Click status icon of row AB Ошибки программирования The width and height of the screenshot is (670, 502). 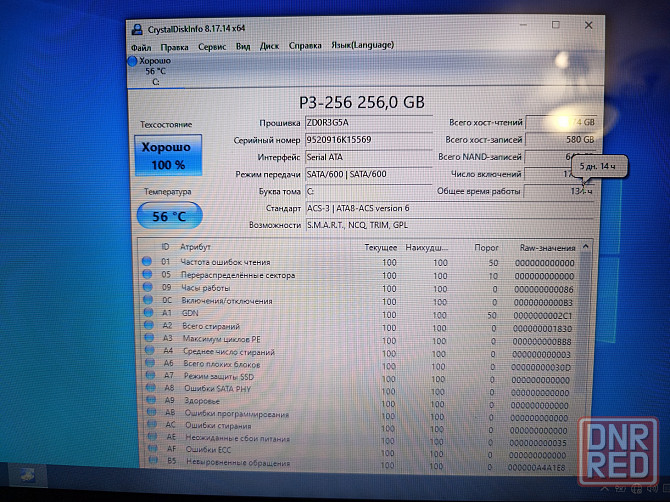coord(152,412)
